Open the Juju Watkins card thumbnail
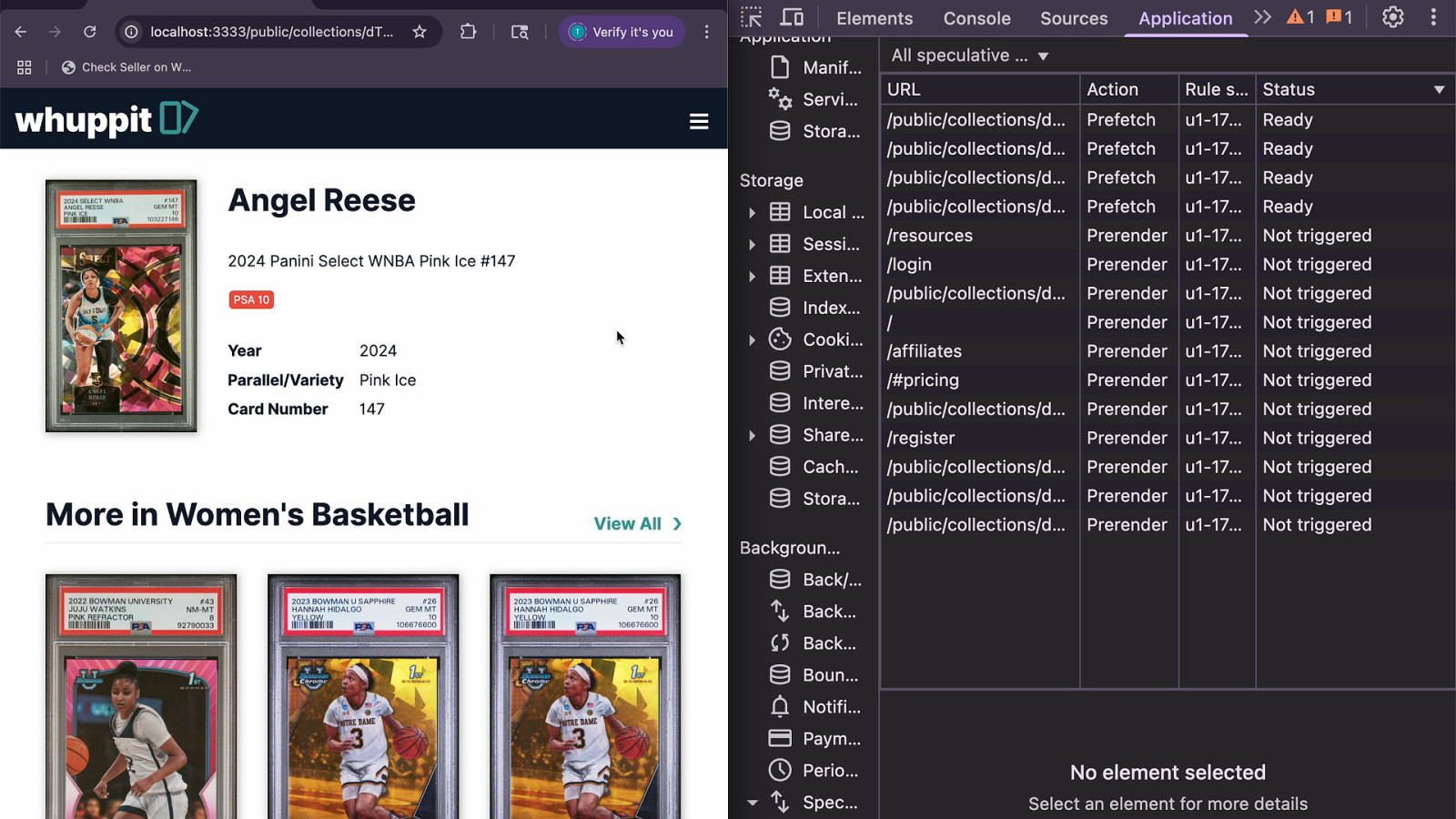Screen dimensions: 1456x819 pos(141,696)
